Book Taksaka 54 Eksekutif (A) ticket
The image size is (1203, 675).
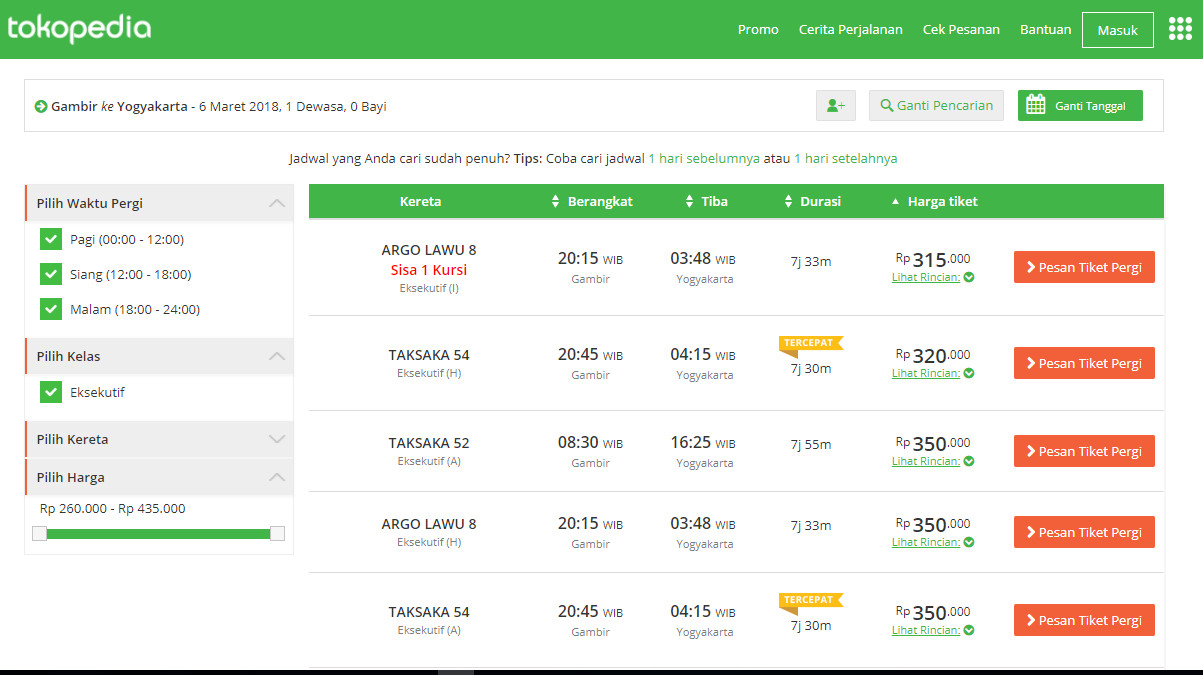(x=1084, y=620)
